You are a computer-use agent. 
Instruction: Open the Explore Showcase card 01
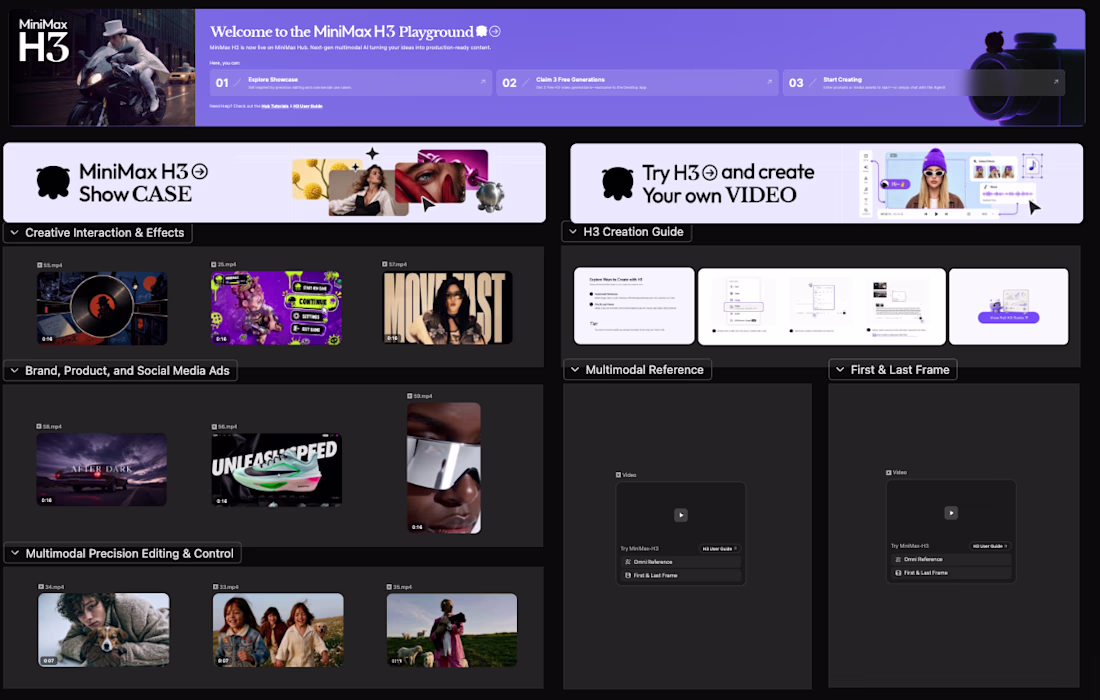tap(351, 83)
